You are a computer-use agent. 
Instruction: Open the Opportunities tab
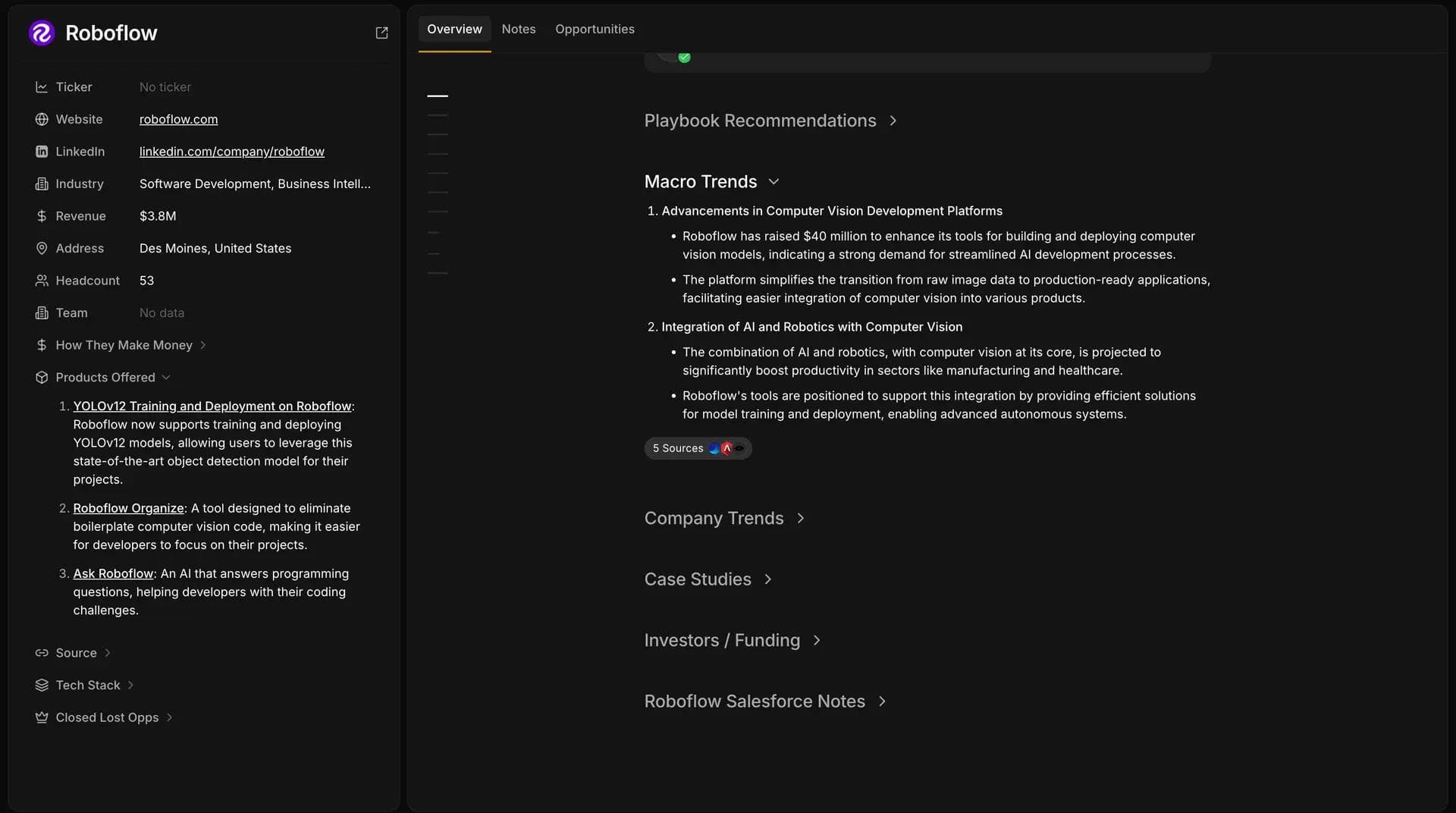pyautogui.click(x=594, y=29)
